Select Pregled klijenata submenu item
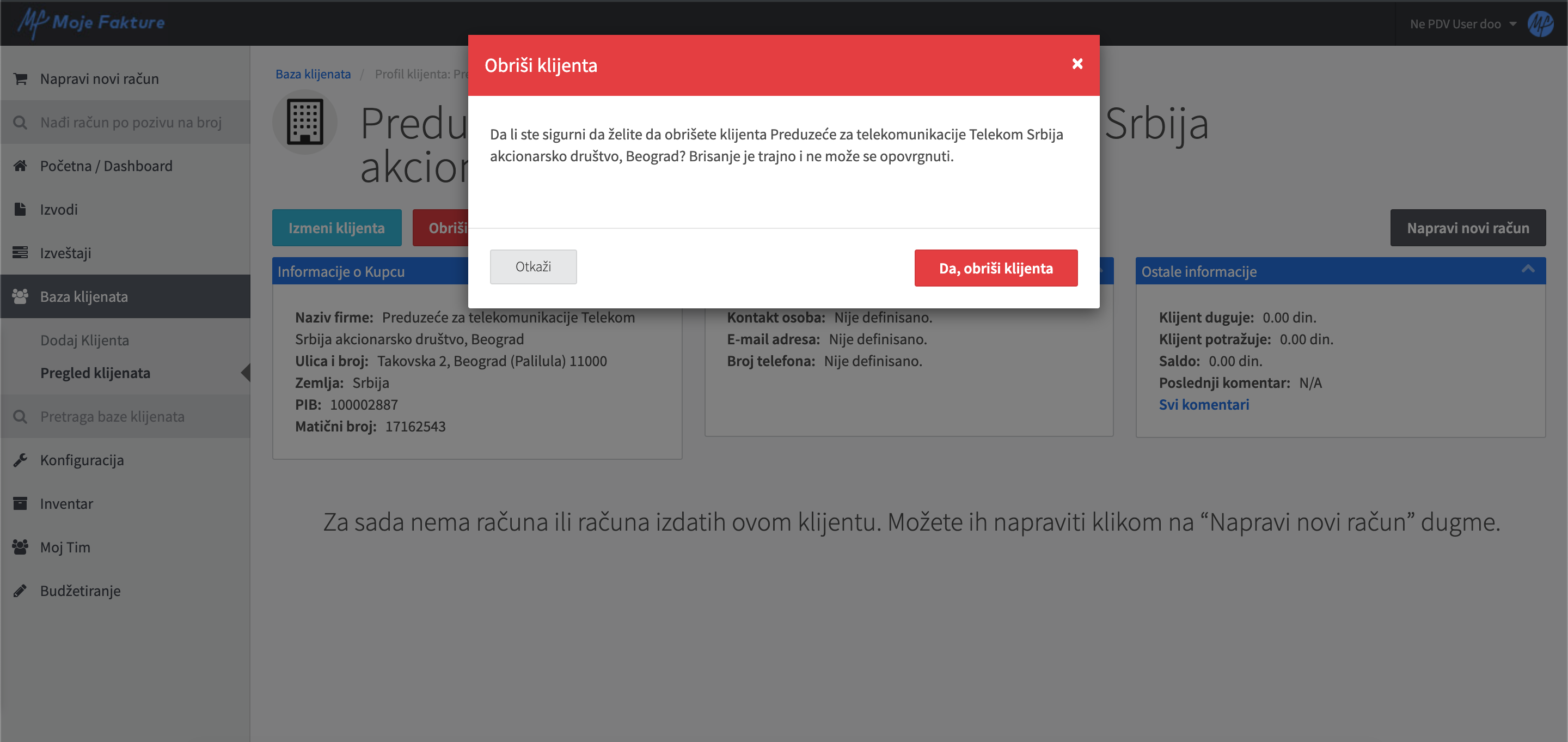Image resolution: width=1568 pixels, height=742 pixels. coord(95,373)
